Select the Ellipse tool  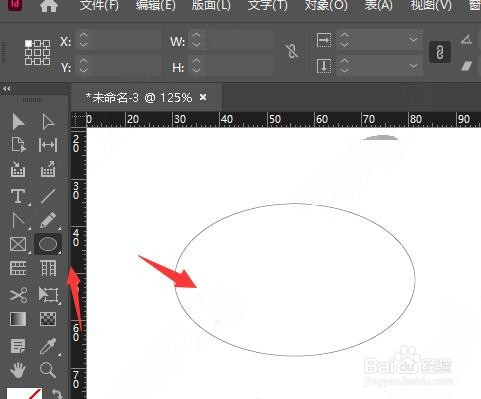[x=48, y=244]
